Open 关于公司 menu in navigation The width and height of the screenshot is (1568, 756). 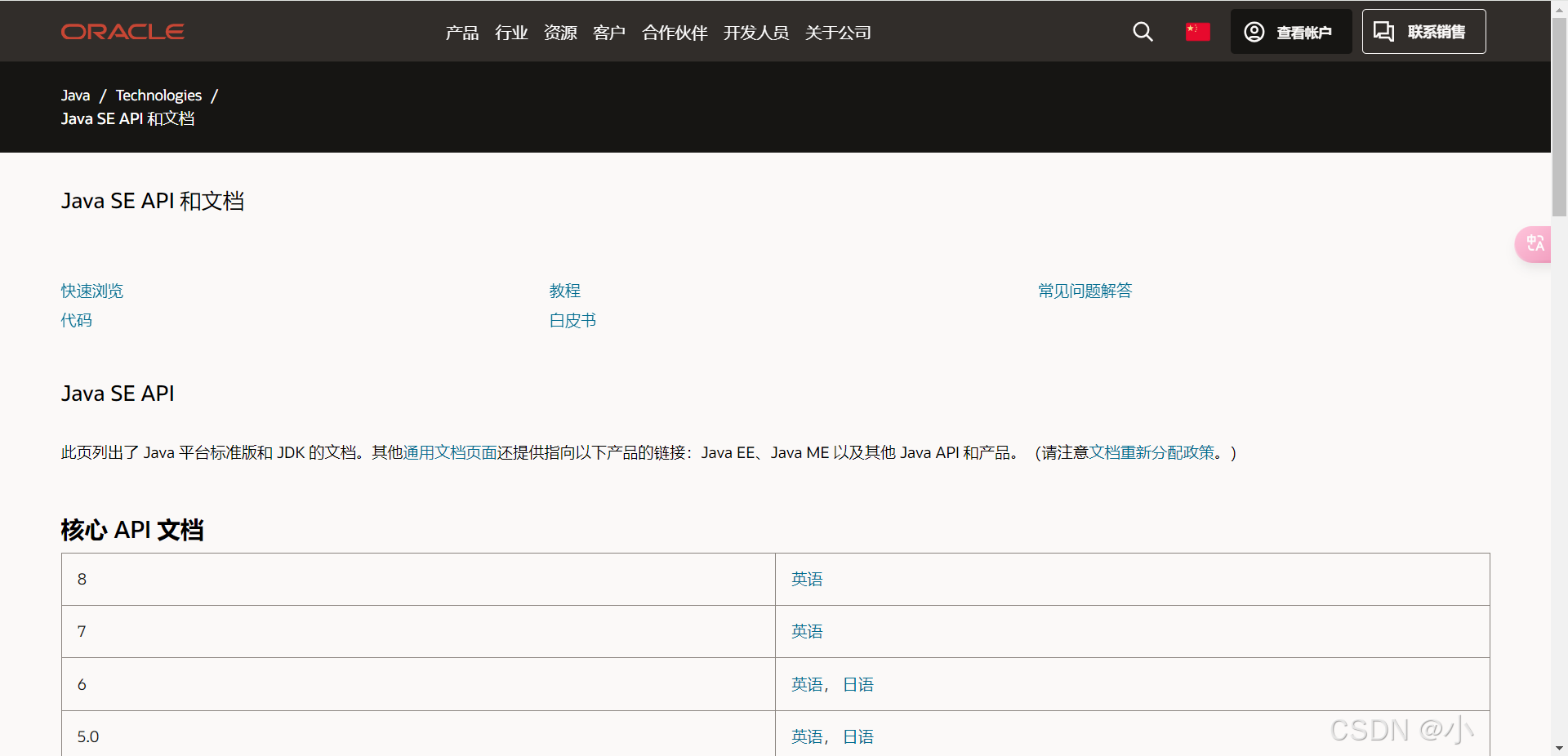pyautogui.click(x=838, y=33)
